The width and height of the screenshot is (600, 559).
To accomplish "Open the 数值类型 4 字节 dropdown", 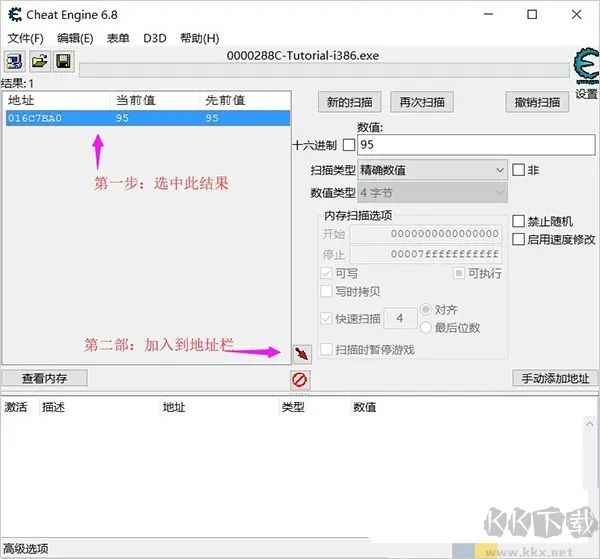I will point(432,192).
